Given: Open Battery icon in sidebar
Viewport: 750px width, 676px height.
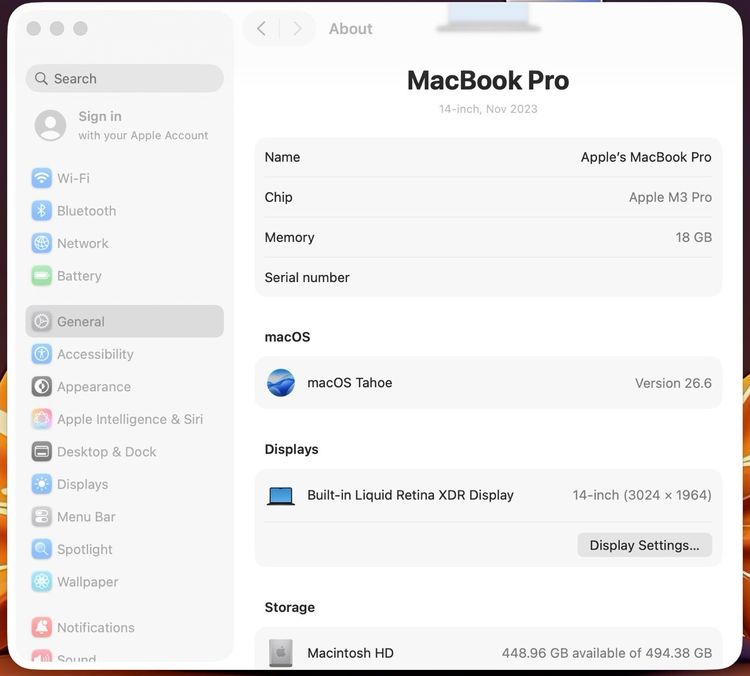Looking at the screenshot, I should (x=42, y=276).
